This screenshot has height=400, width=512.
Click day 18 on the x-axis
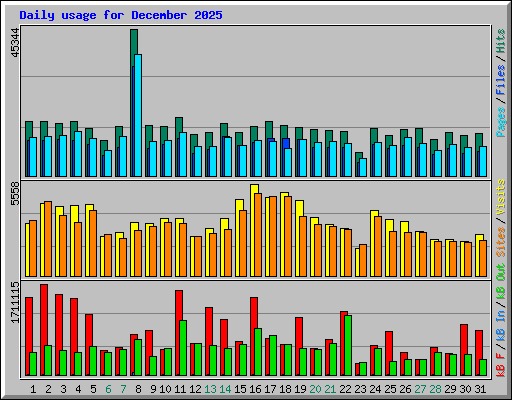pos(285,389)
